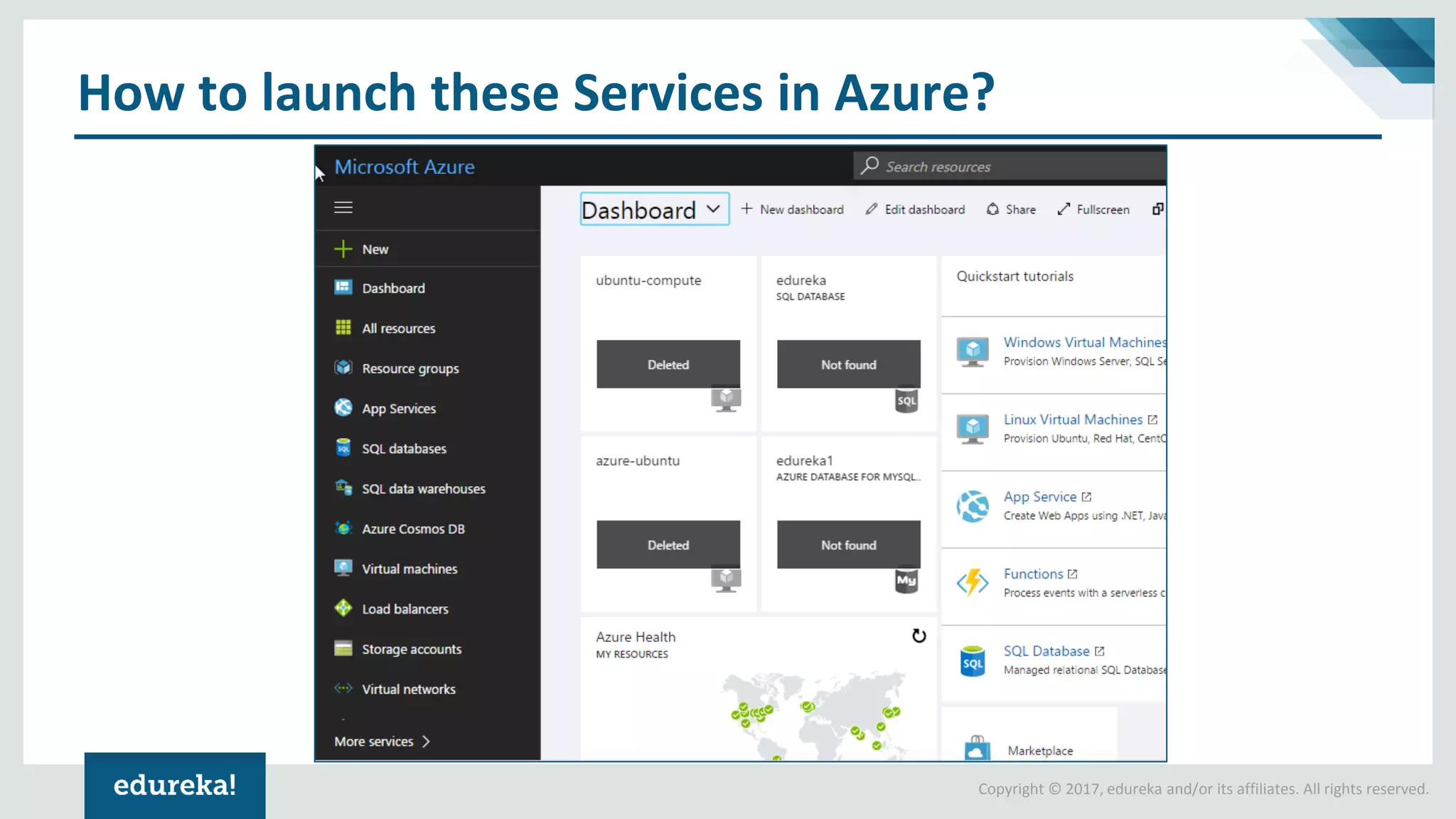Viewport: 1456px width, 819px height.
Task: Click the Microsoft Azure logo text
Action: 405,166
